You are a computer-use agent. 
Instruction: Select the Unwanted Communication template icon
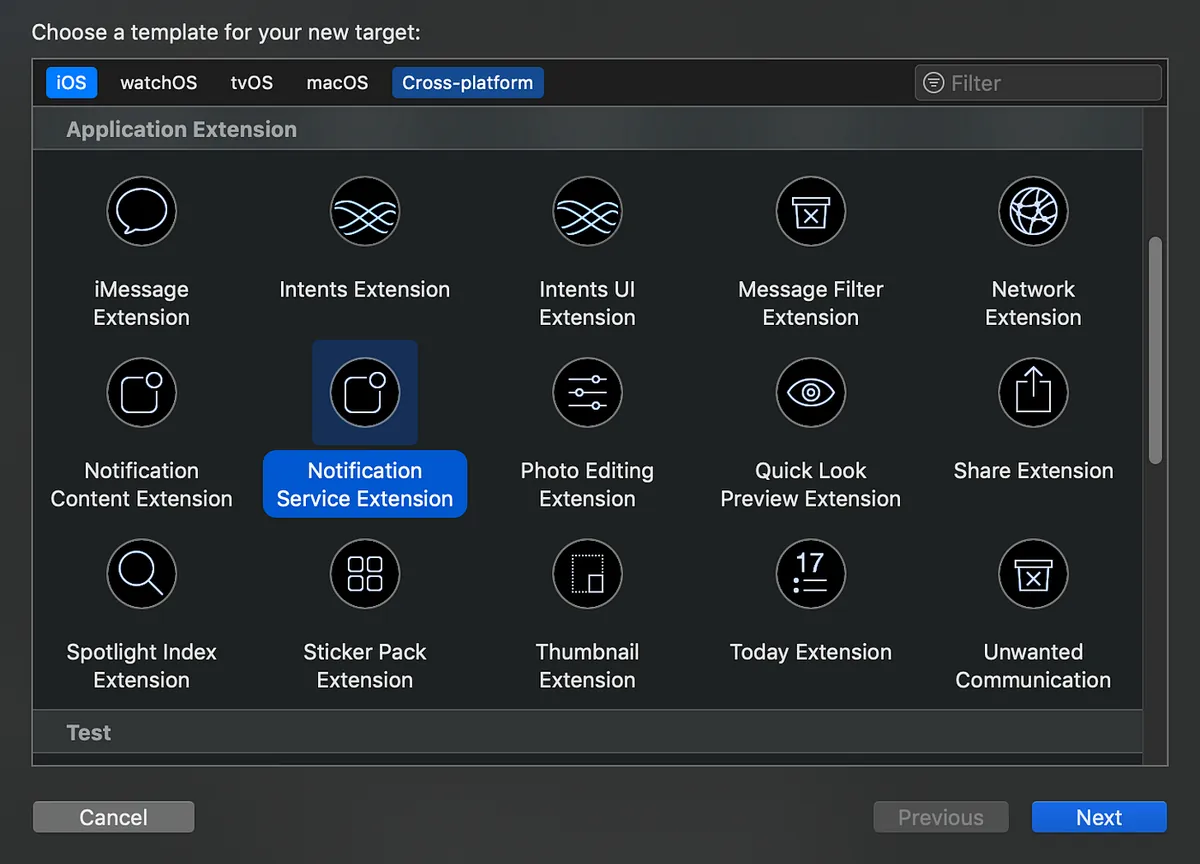click(1033, 573)
